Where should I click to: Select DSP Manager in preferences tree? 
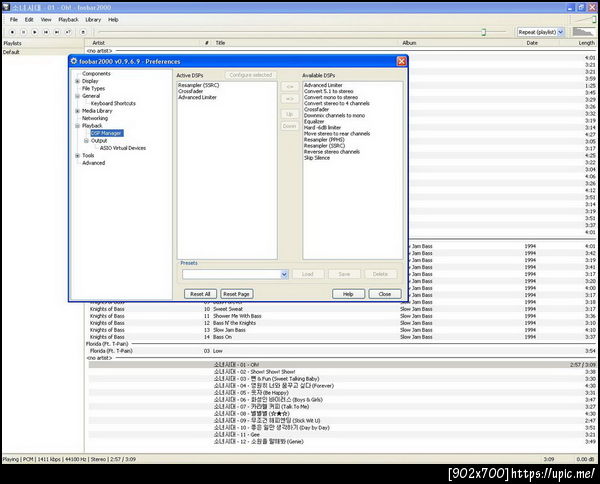tap(107, 133)
